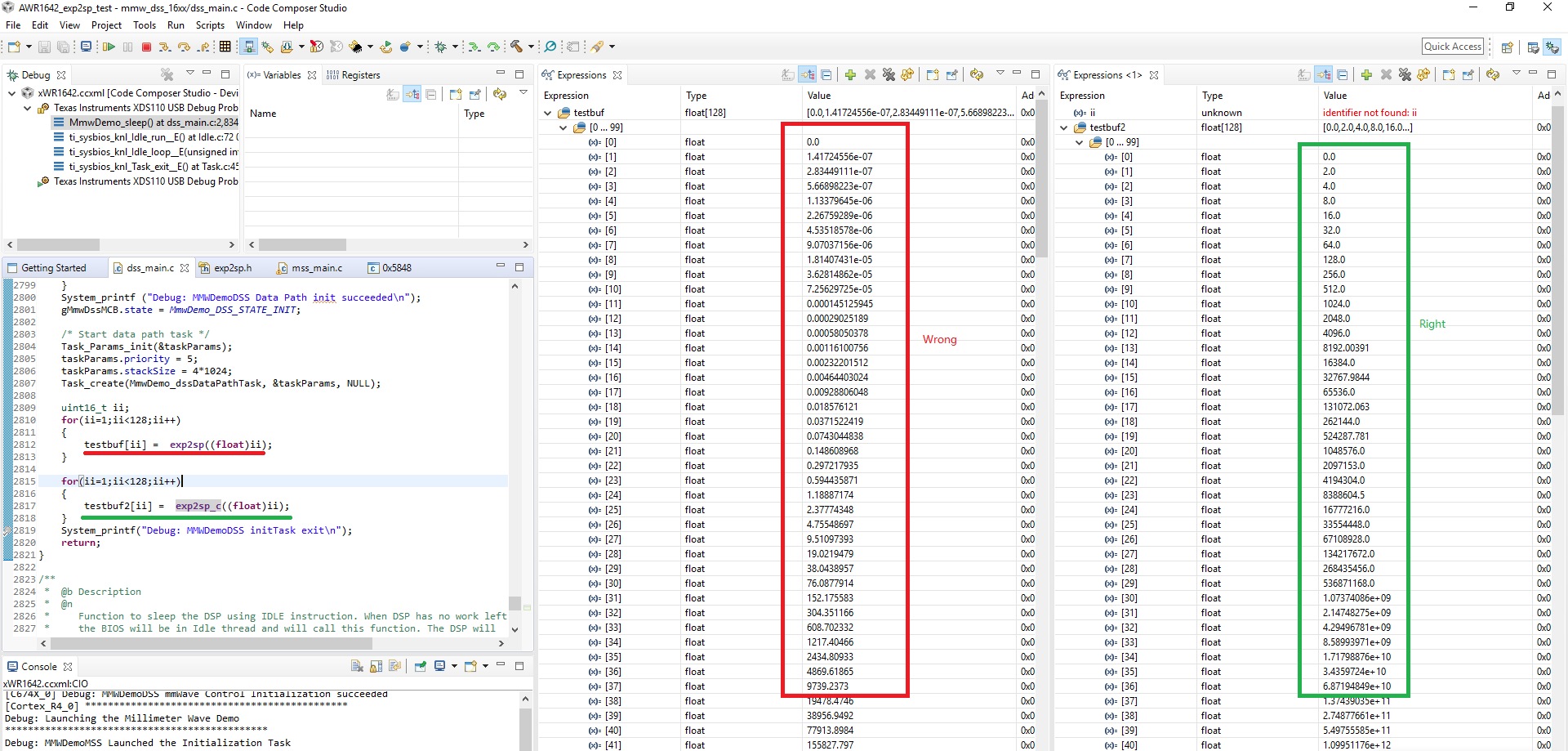
Task: Click line with exp2sp_c call in editor
Action: (x=187, y=506)
